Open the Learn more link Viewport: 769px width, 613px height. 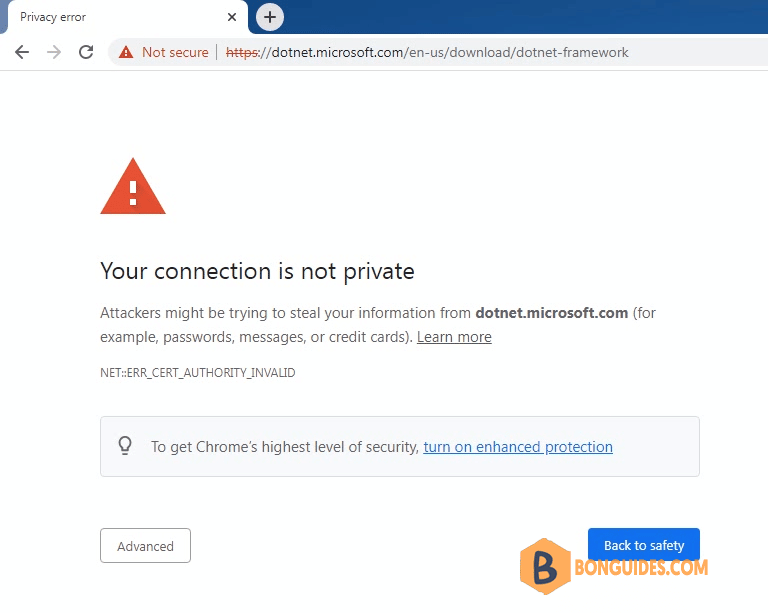click(x=454, y=337)
